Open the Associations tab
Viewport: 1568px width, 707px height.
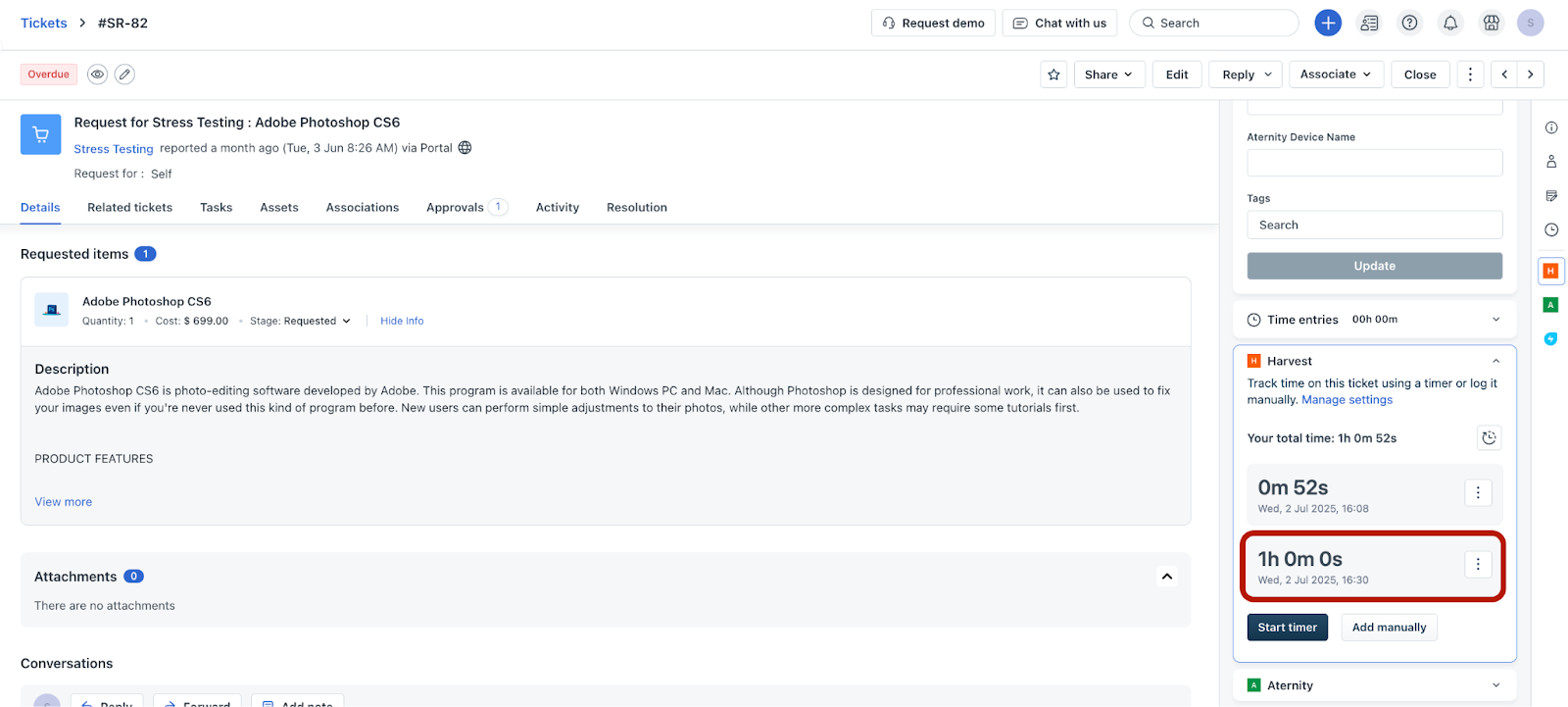pos(363,208)
